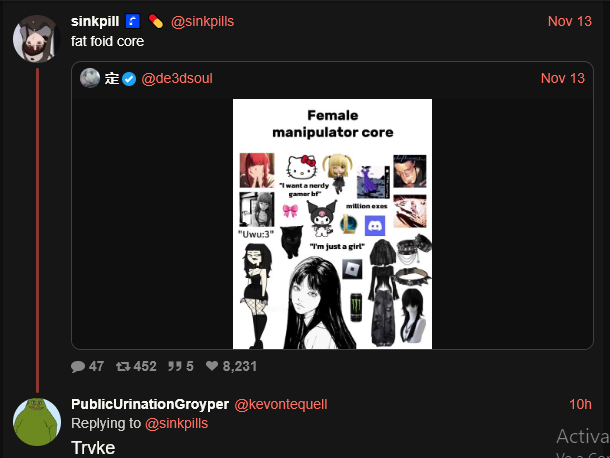
Task: Click the quote marks icon showing 5 quotes
Action: click(175, 366)
